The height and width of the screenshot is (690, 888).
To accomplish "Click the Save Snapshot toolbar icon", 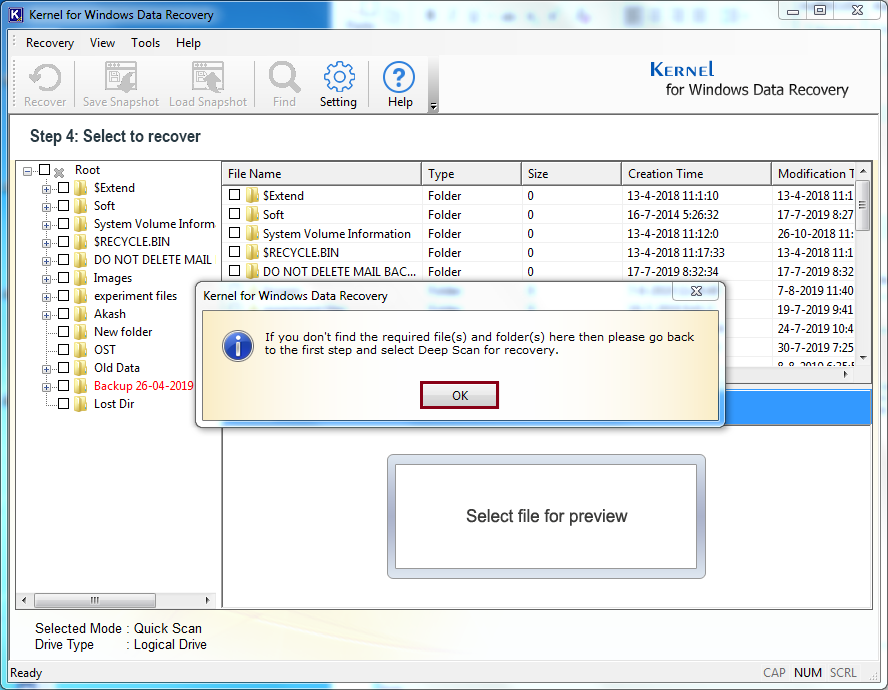I will [121, 77].
